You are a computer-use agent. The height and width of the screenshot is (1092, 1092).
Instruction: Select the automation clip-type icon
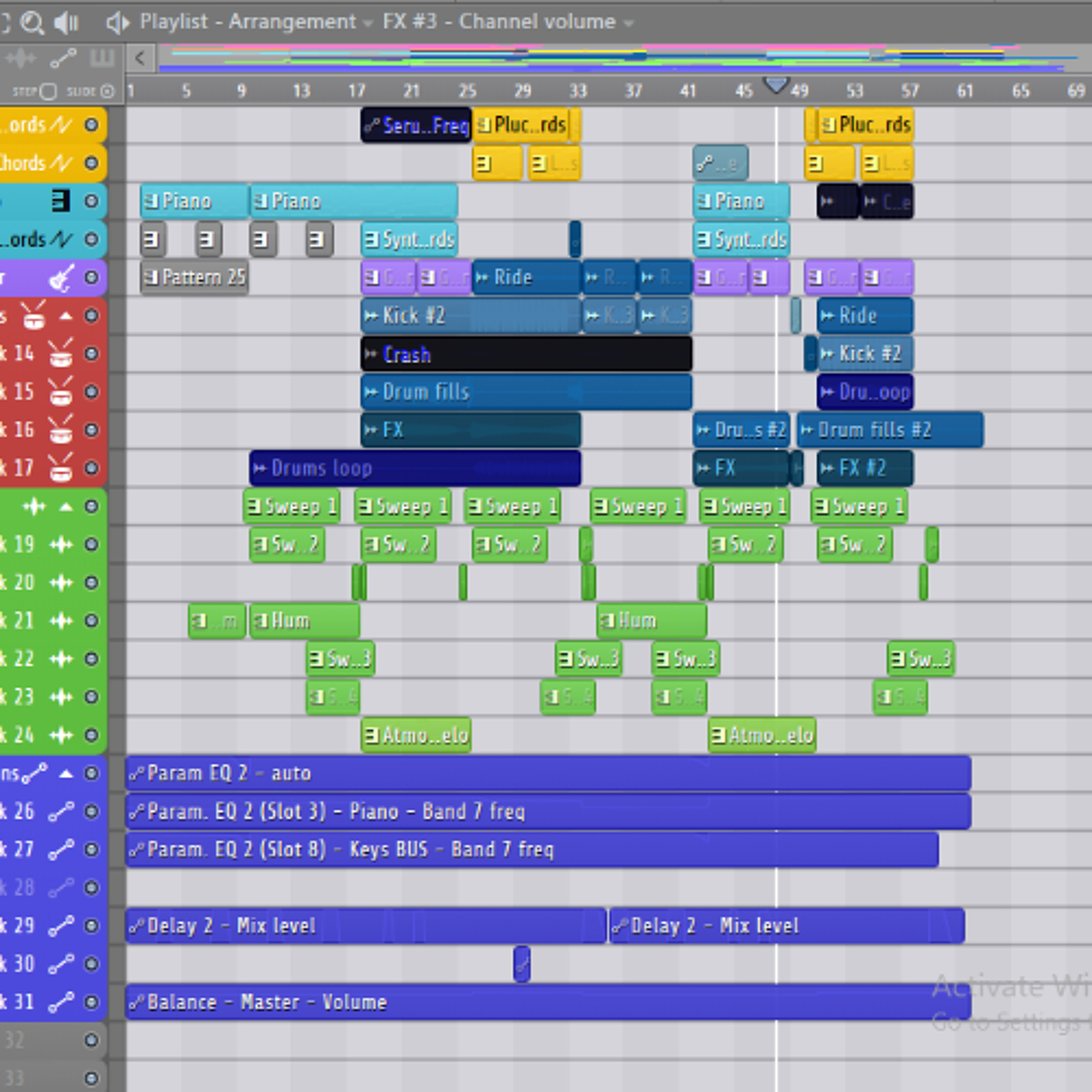(x=63, y=58)
